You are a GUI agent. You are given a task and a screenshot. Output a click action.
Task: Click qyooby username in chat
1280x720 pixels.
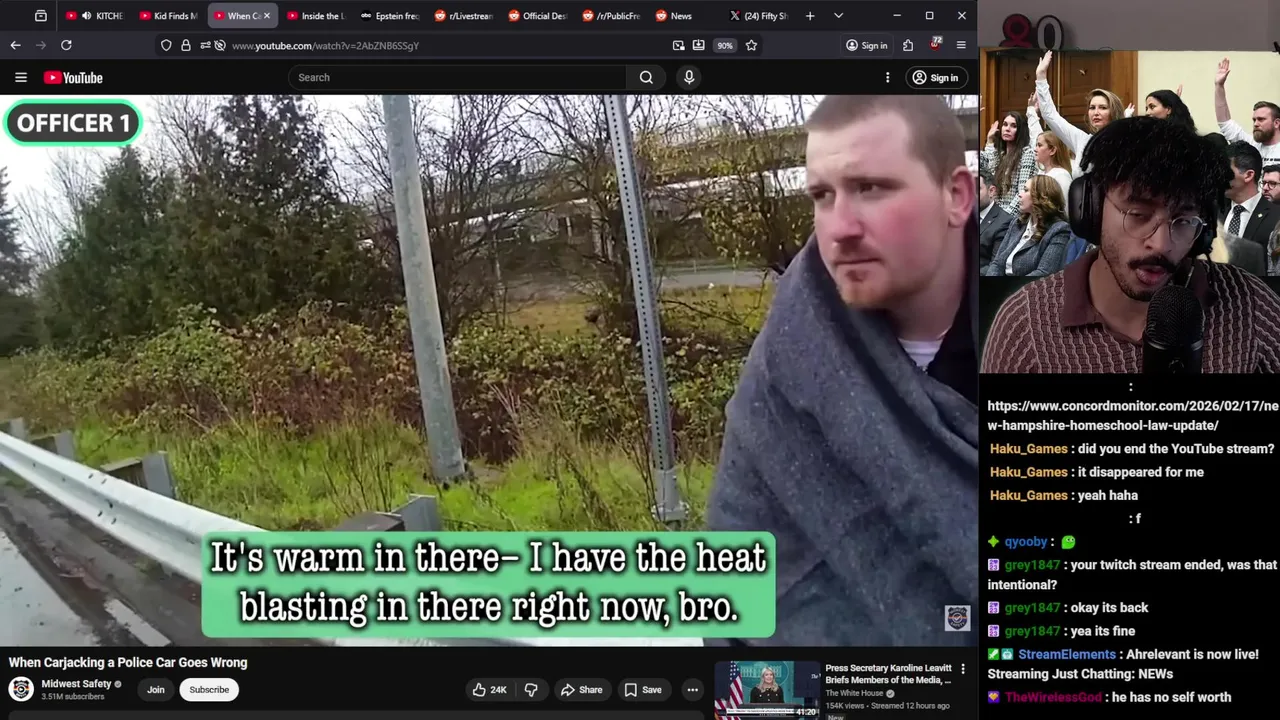(x=1026, y=541)
